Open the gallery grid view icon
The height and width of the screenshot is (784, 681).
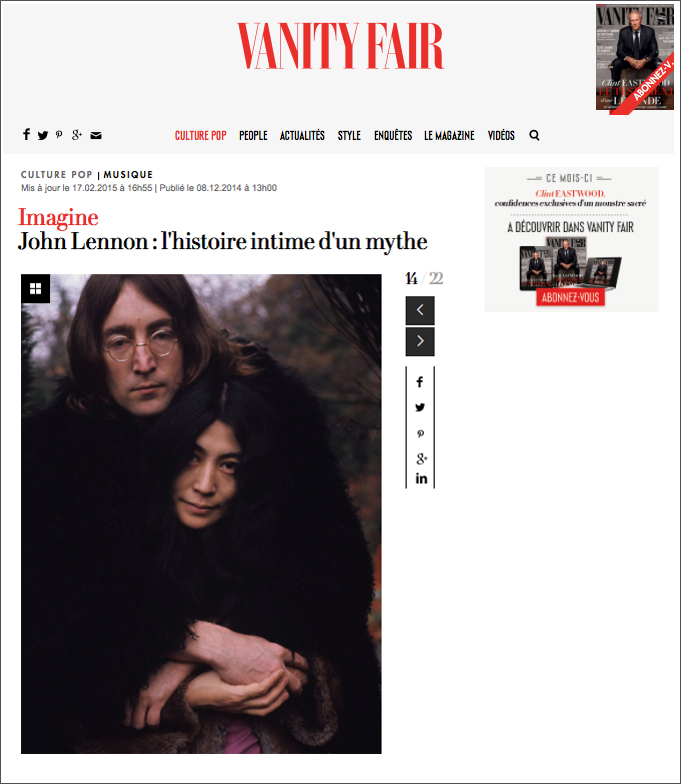pyautogui.click(x=36, y=288)
